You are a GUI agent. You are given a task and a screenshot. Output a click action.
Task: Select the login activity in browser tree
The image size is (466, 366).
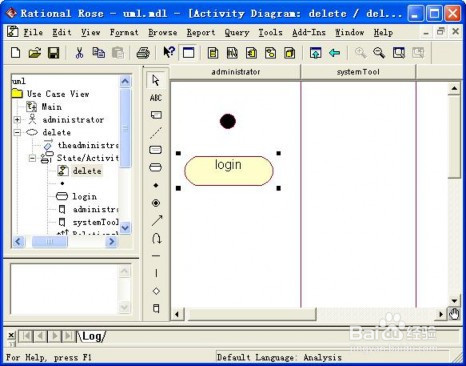85,196
